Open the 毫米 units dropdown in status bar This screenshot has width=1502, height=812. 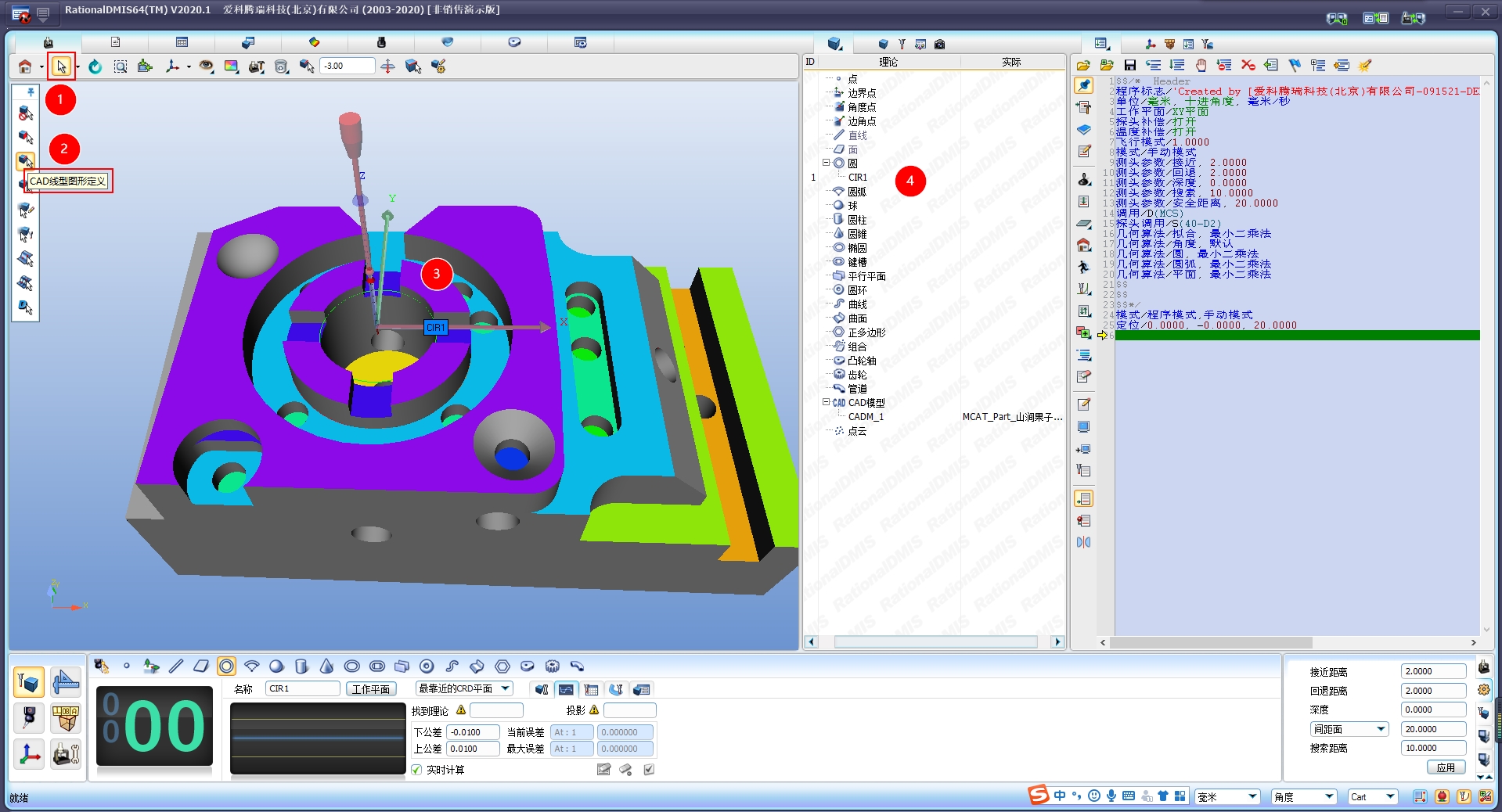pyautogui.click(x=1252, y=796)
